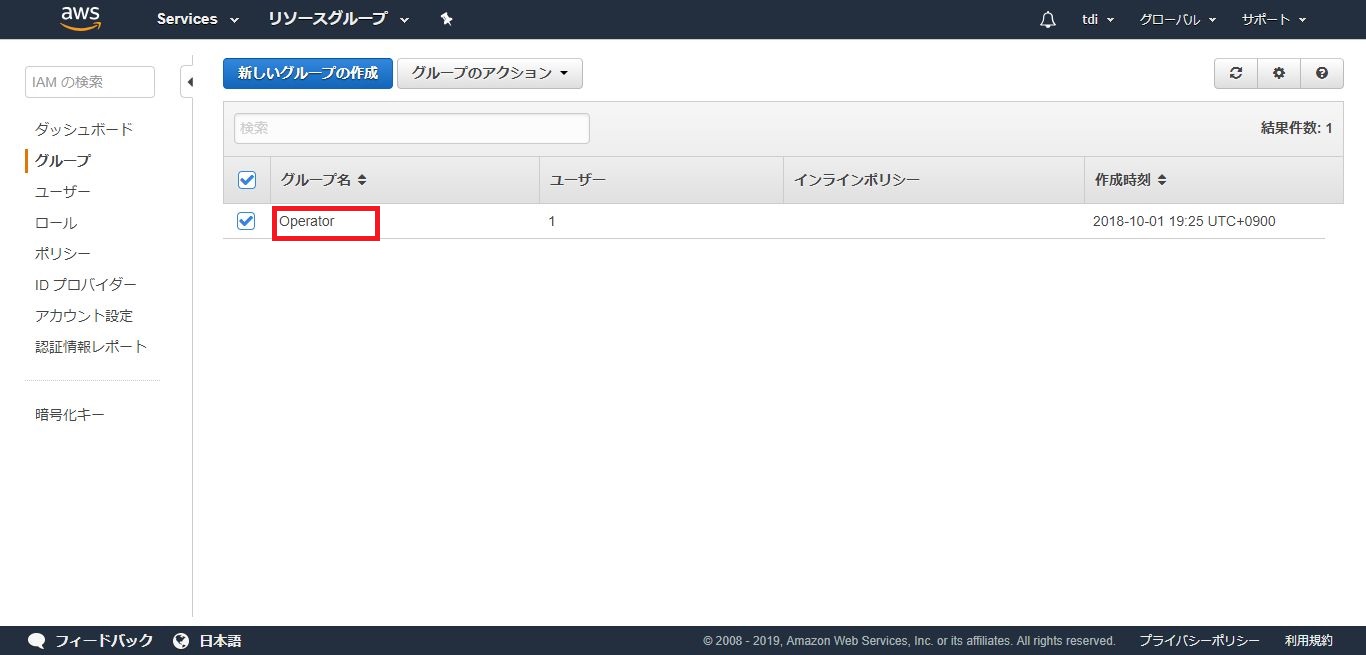Image resolution: width=1366 pixels, height=655 pixels.
Task: Refresh the groups list
Action: point(1236,73)
